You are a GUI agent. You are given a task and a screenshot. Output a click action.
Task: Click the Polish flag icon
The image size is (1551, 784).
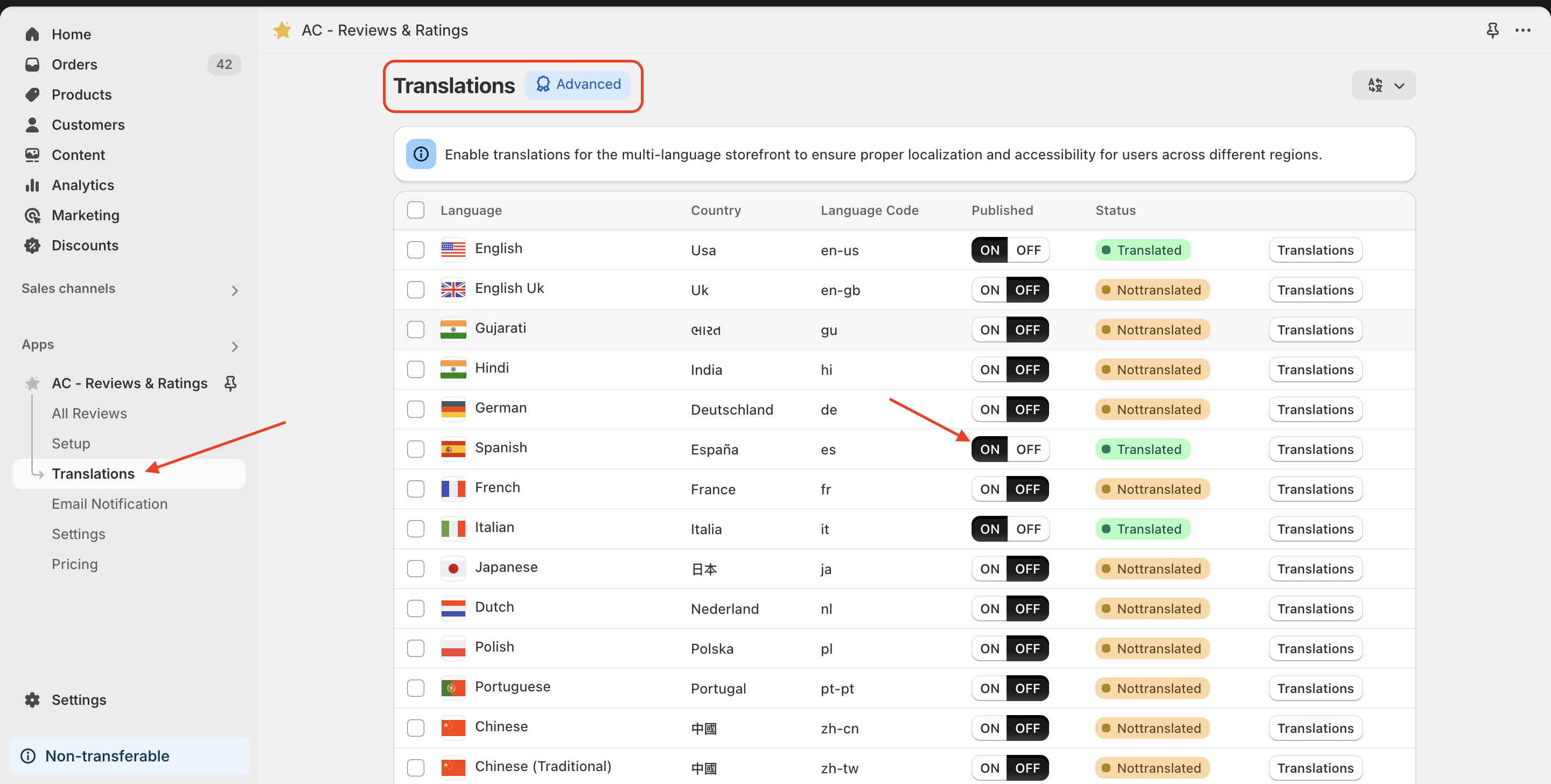pos(453,648)
